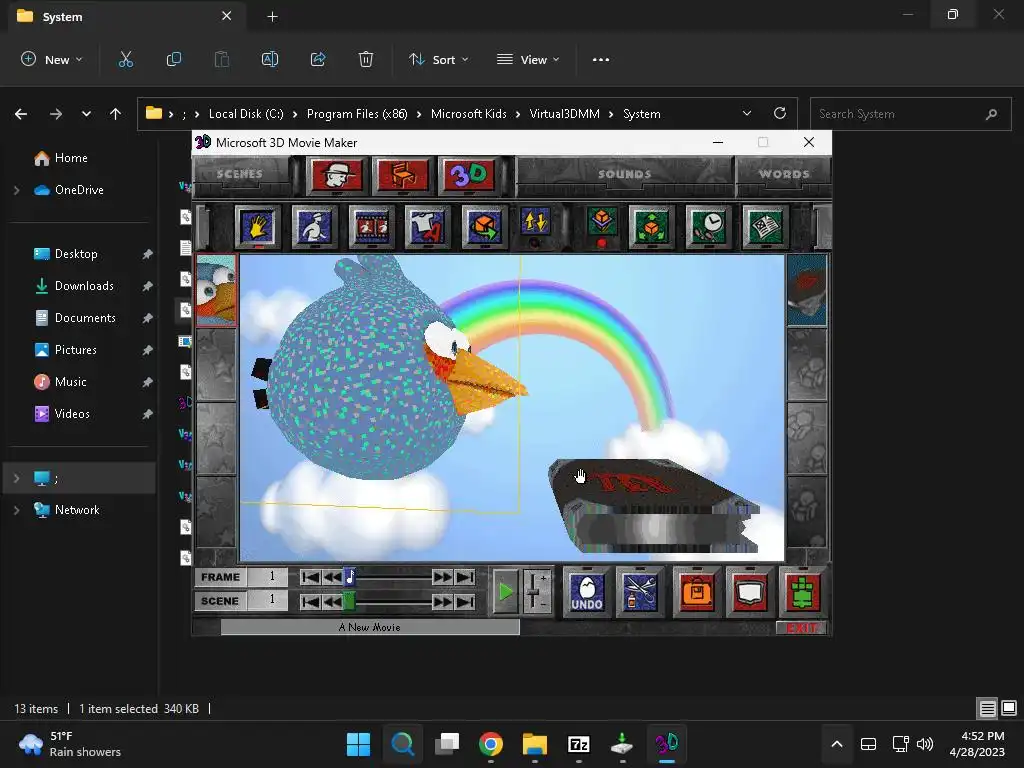Image resolution: width=1024 pixels, height=768 pixels.
Task: Open the scissors and glue Cut/Paste tool
Action: (640, 592)
